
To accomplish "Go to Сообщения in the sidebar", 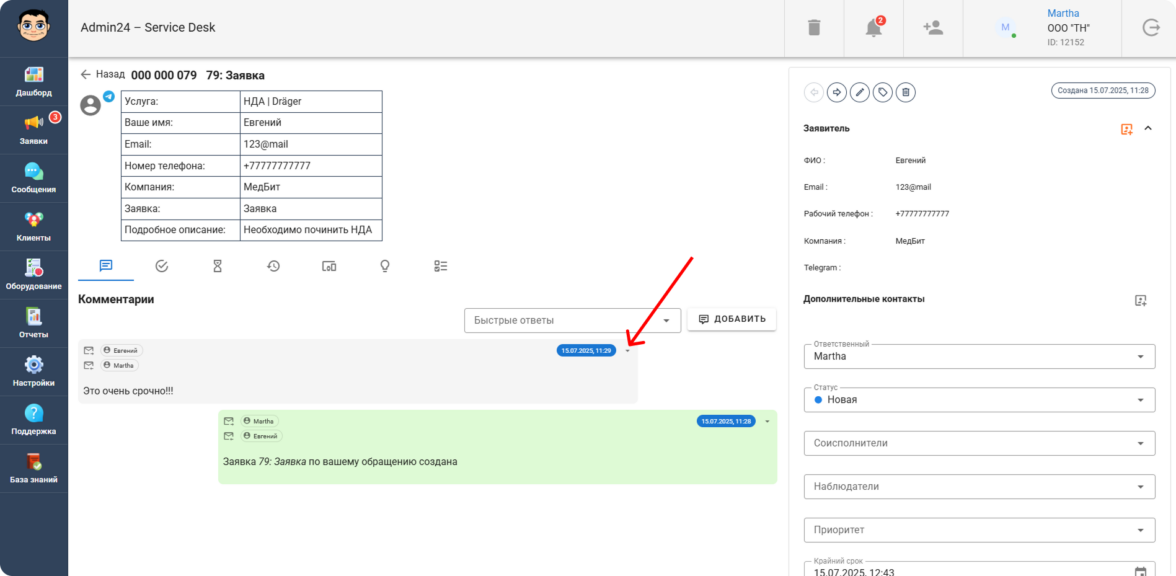I will 34,178.
